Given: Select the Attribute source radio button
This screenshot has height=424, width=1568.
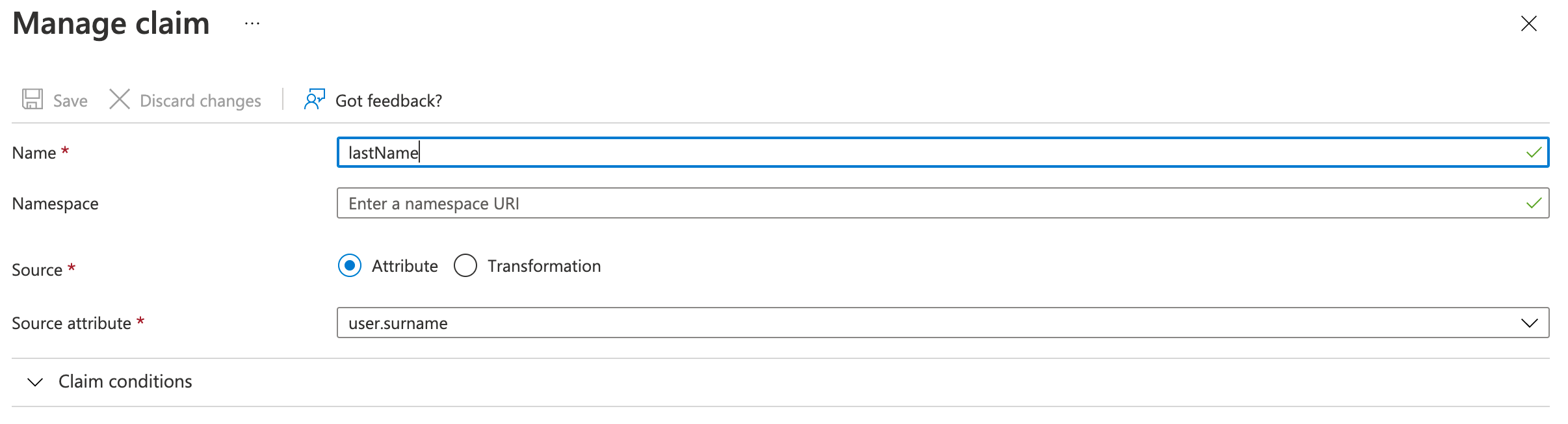Looking at the screenshot, I should click(350, 266).
